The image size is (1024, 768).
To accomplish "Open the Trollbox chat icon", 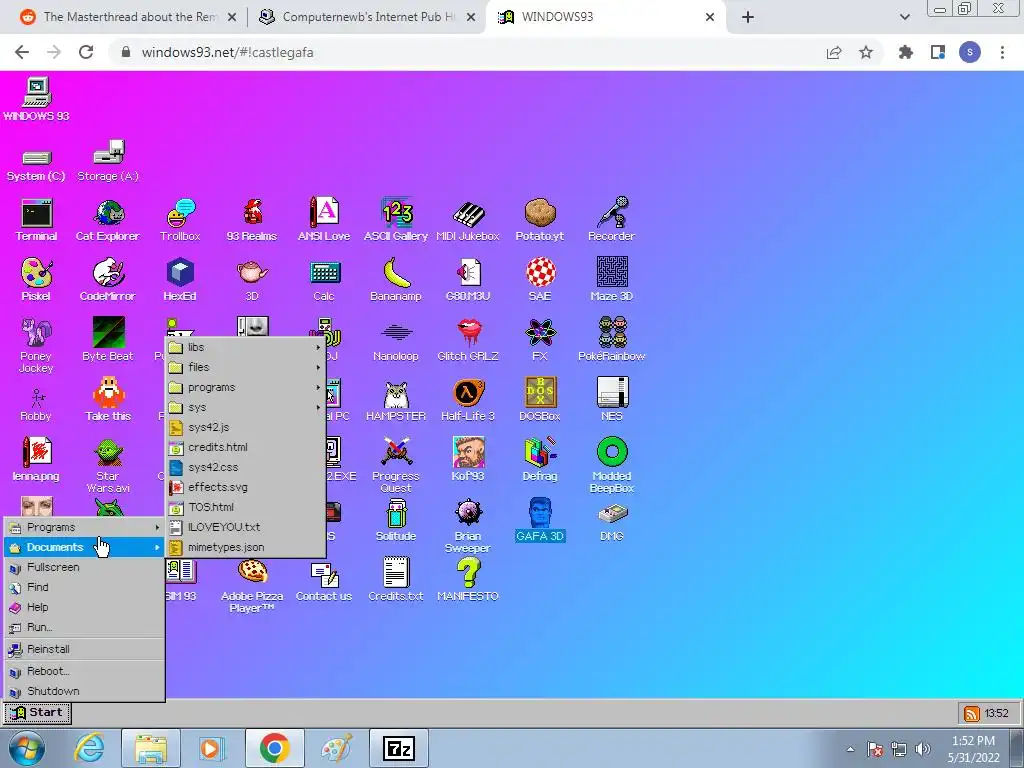I will click(180, 220).
